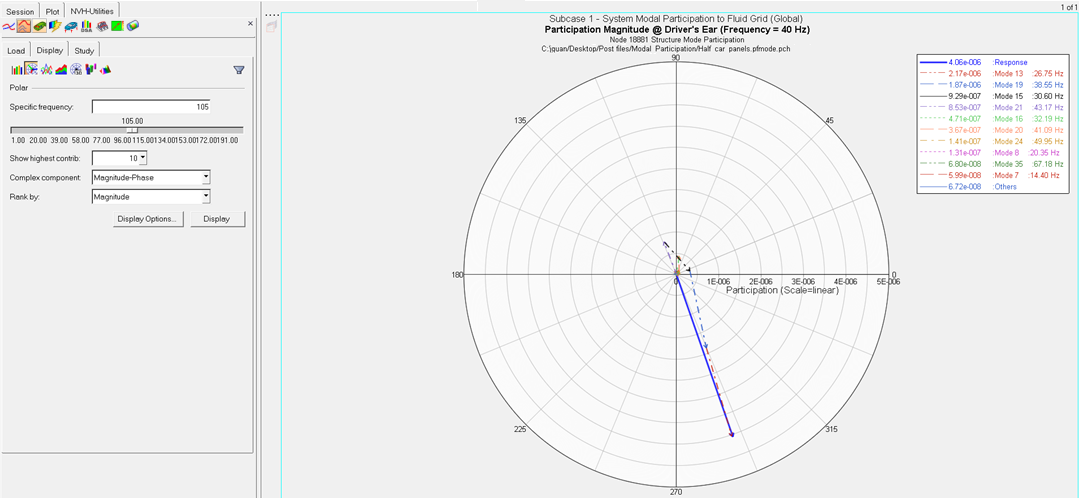The height and width of the screenshot is (500, 1080).
Task: Select the Others legend entry
Action: click(968, 186)
